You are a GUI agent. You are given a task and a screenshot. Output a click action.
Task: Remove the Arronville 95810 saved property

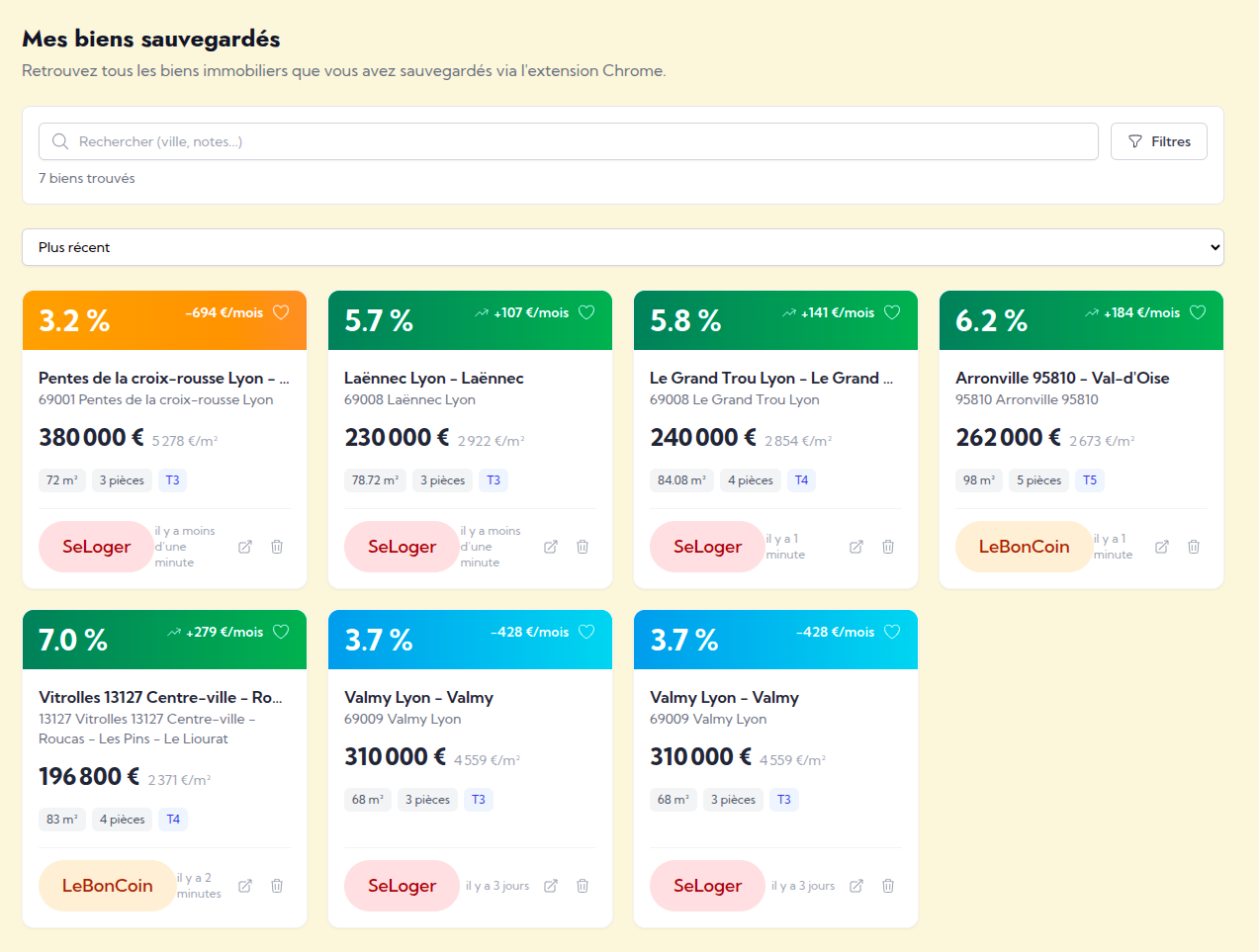point(1194,547)
